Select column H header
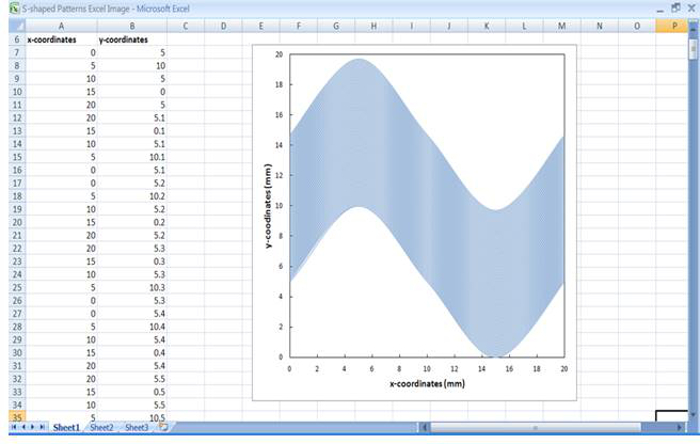The height and width of the screenshot is (444, 700). (374, 26)
